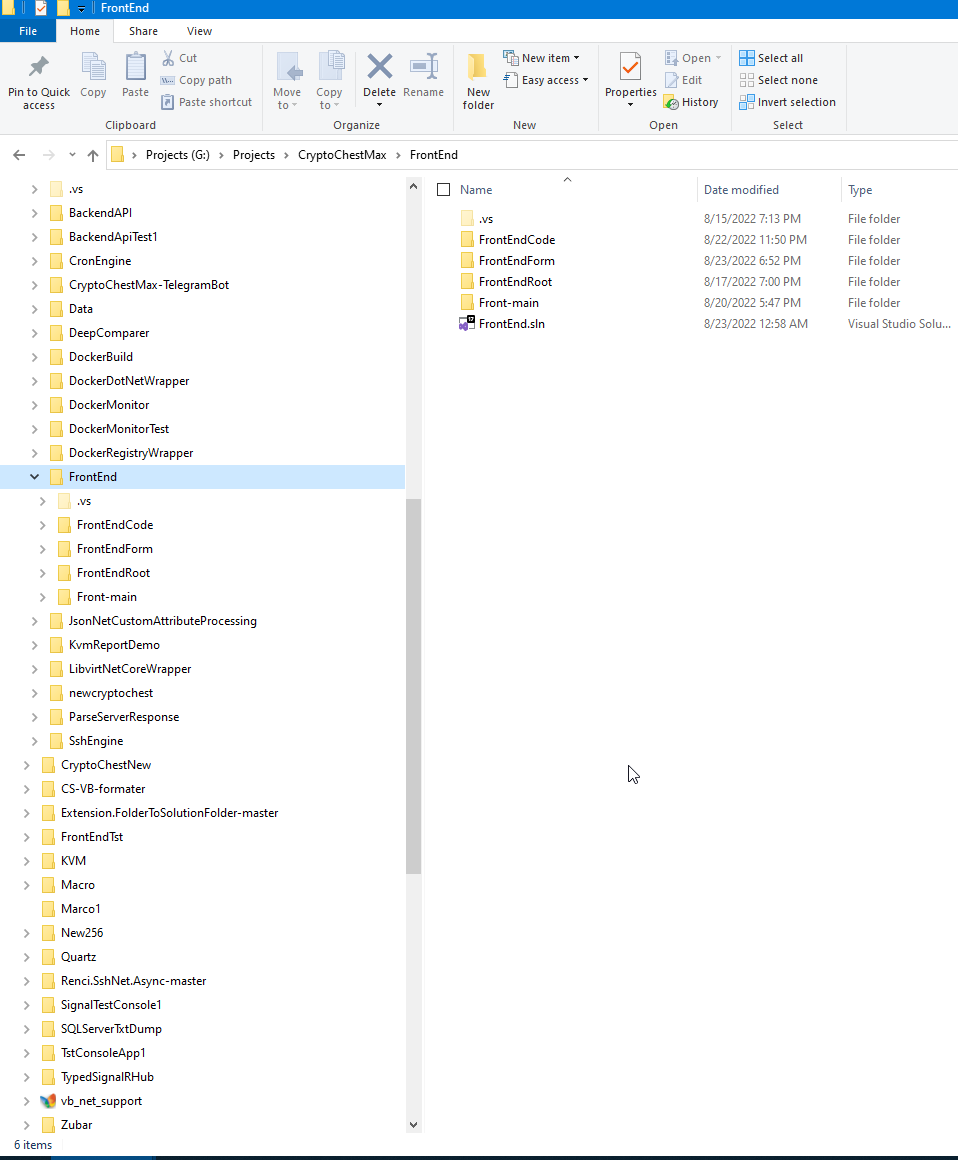Screen dimensions: 958x1160
Task: Select the FrontEndRoot folder in file list
Action: (515, 282)
